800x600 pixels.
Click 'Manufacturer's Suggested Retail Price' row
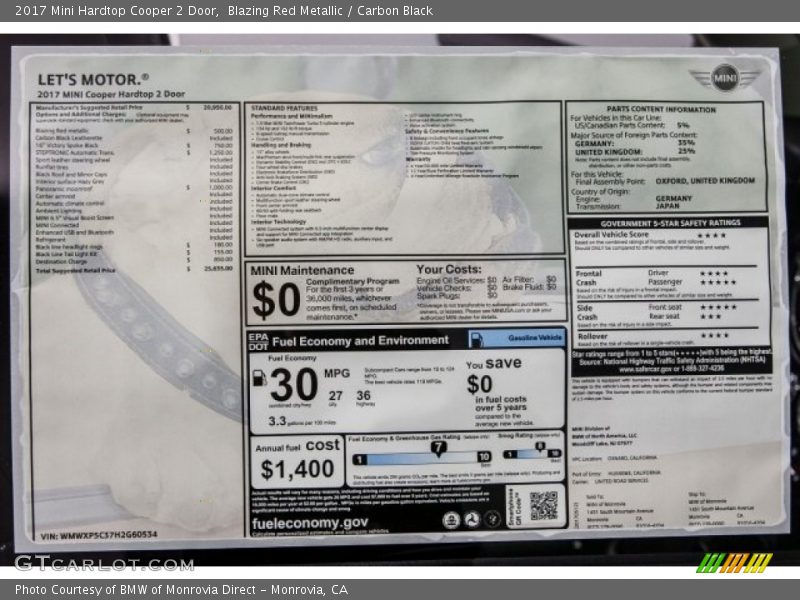[x=134, y=108]
